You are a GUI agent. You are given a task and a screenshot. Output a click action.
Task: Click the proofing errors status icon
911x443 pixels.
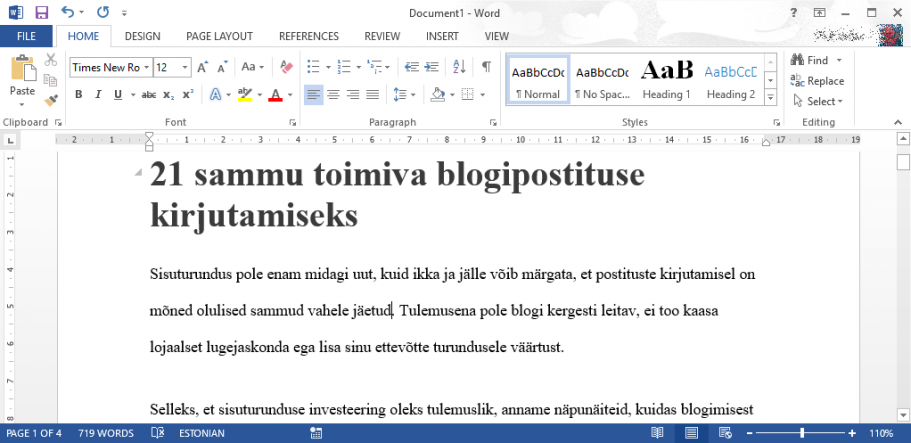click(157, 433)
